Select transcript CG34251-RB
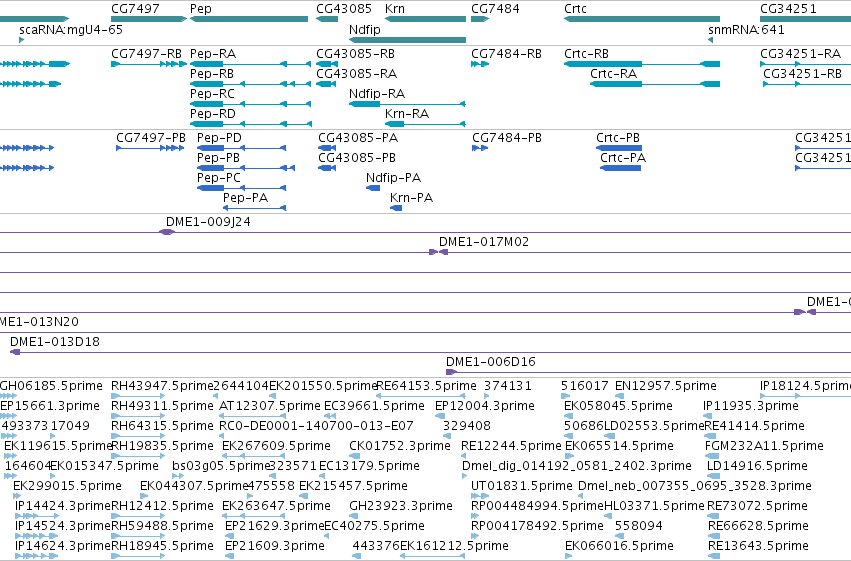 pos(807,84)
